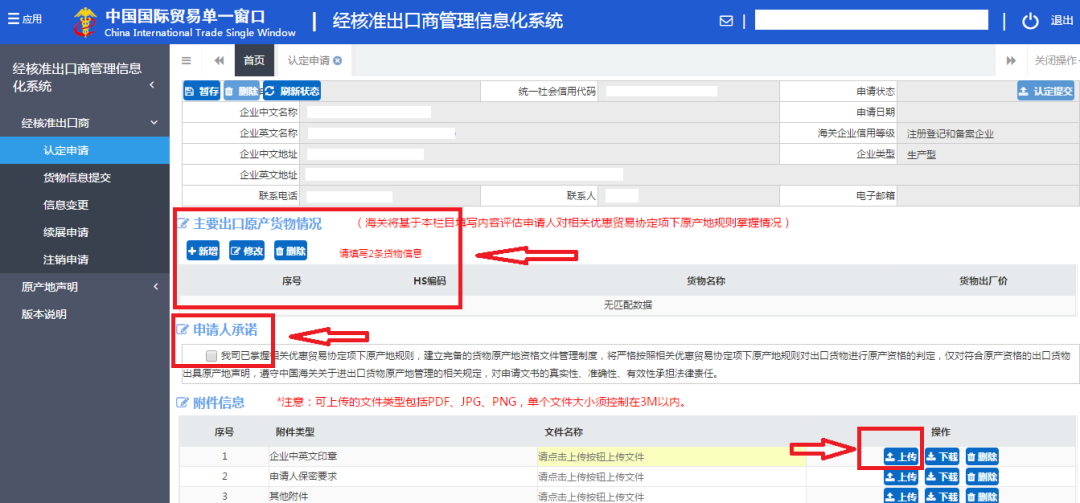Close the 认定申请 tab
Screen dimensions: 1080x503
coord(338,61)
